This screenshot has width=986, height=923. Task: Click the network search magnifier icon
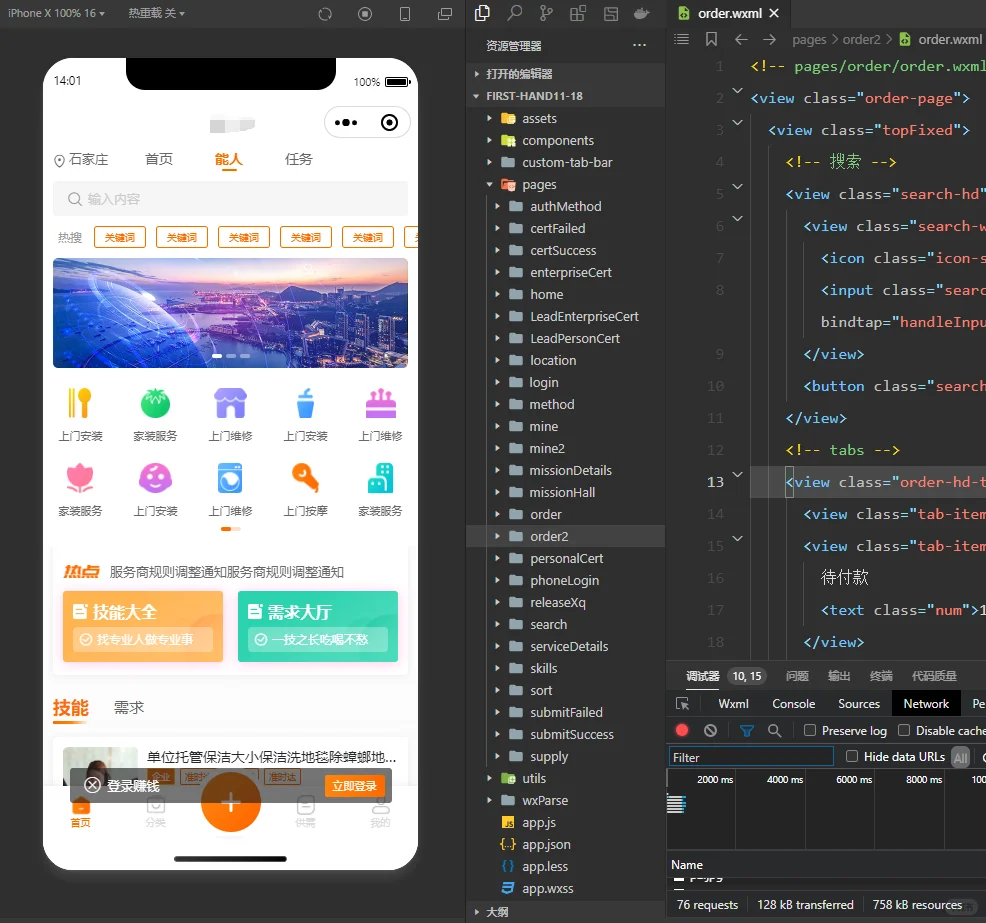point(775,731)
